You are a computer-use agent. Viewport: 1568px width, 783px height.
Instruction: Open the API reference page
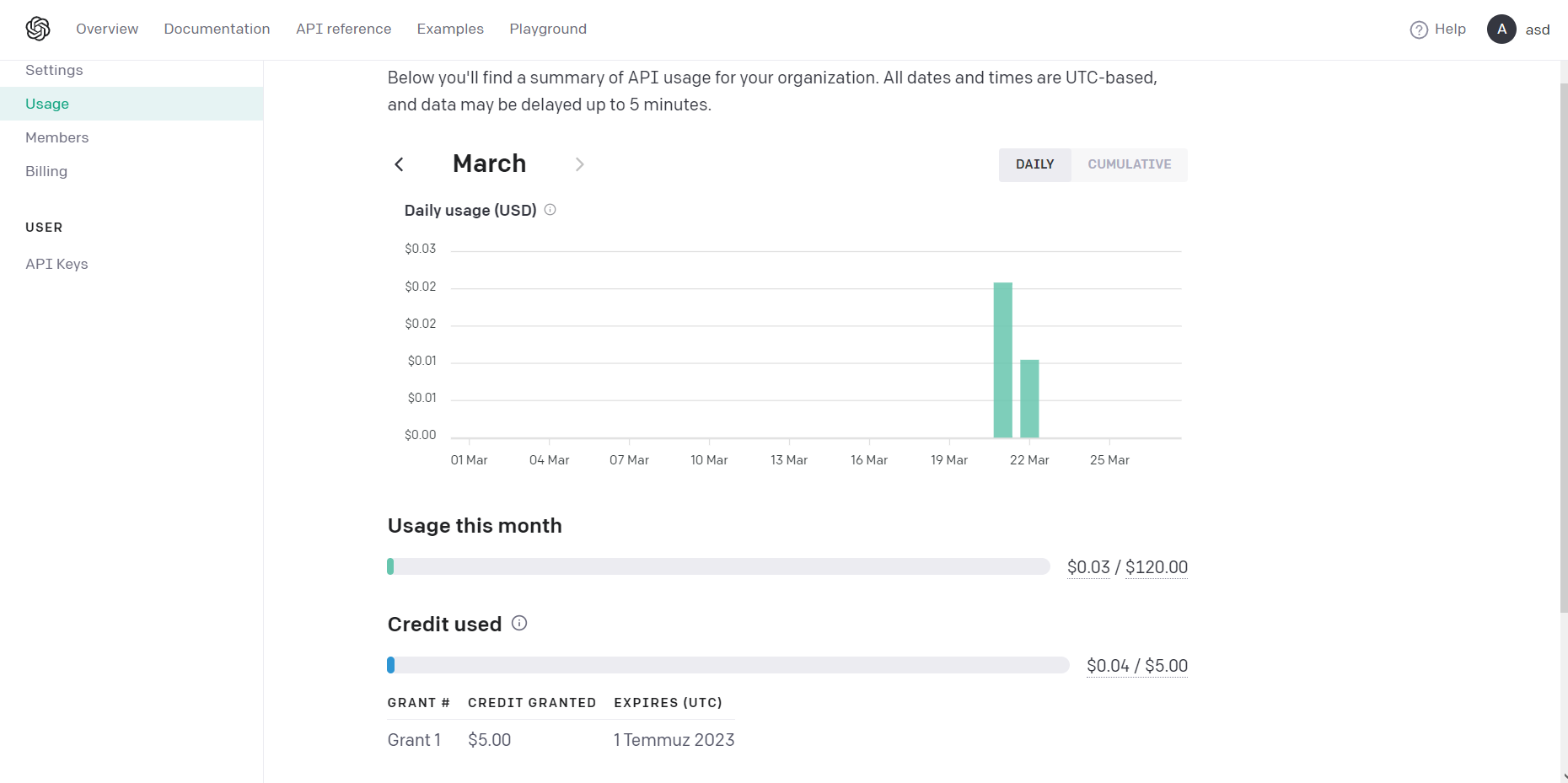(343, 29)
